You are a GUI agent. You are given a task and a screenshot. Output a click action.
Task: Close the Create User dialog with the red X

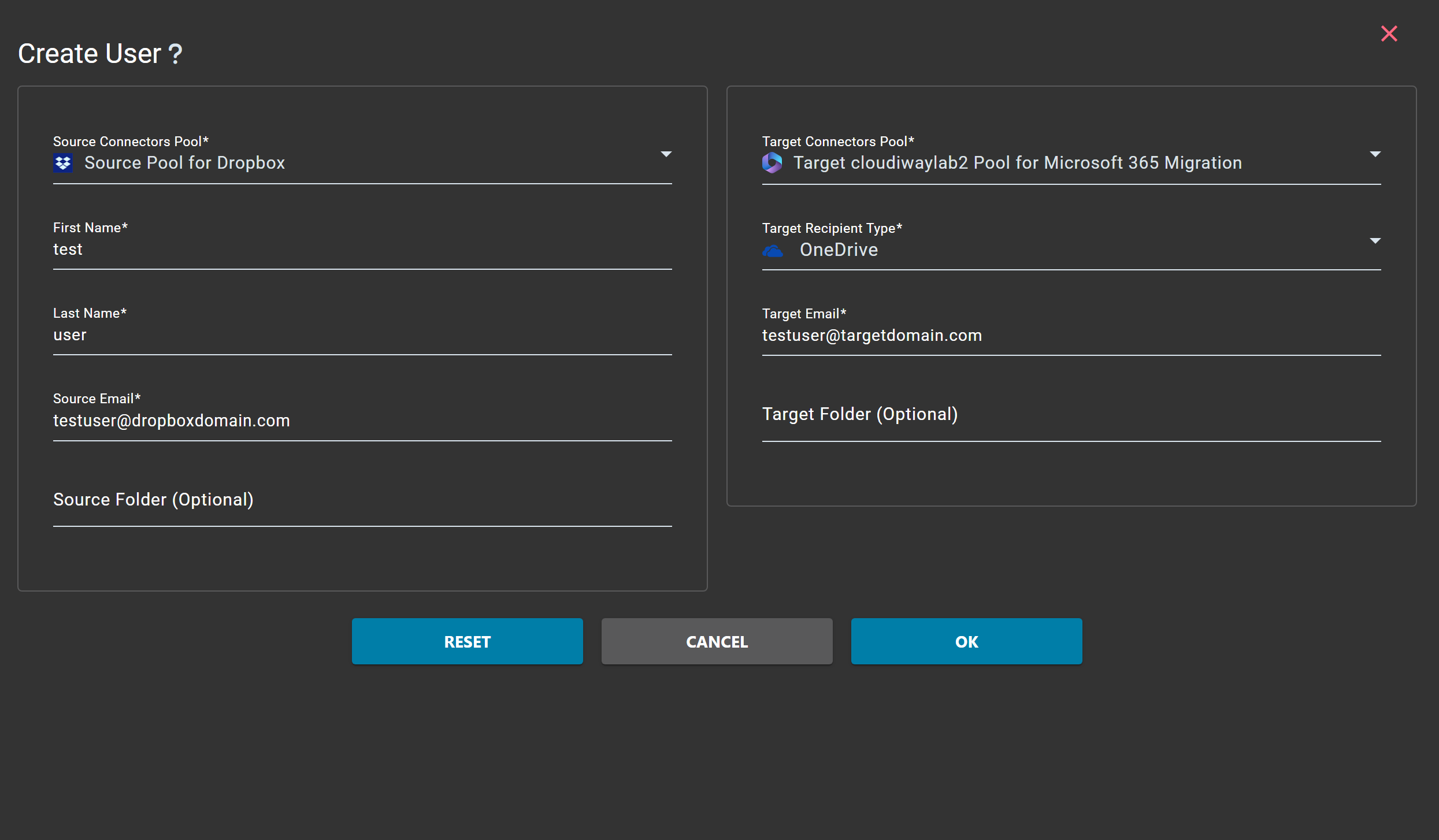pos(1389,34)
